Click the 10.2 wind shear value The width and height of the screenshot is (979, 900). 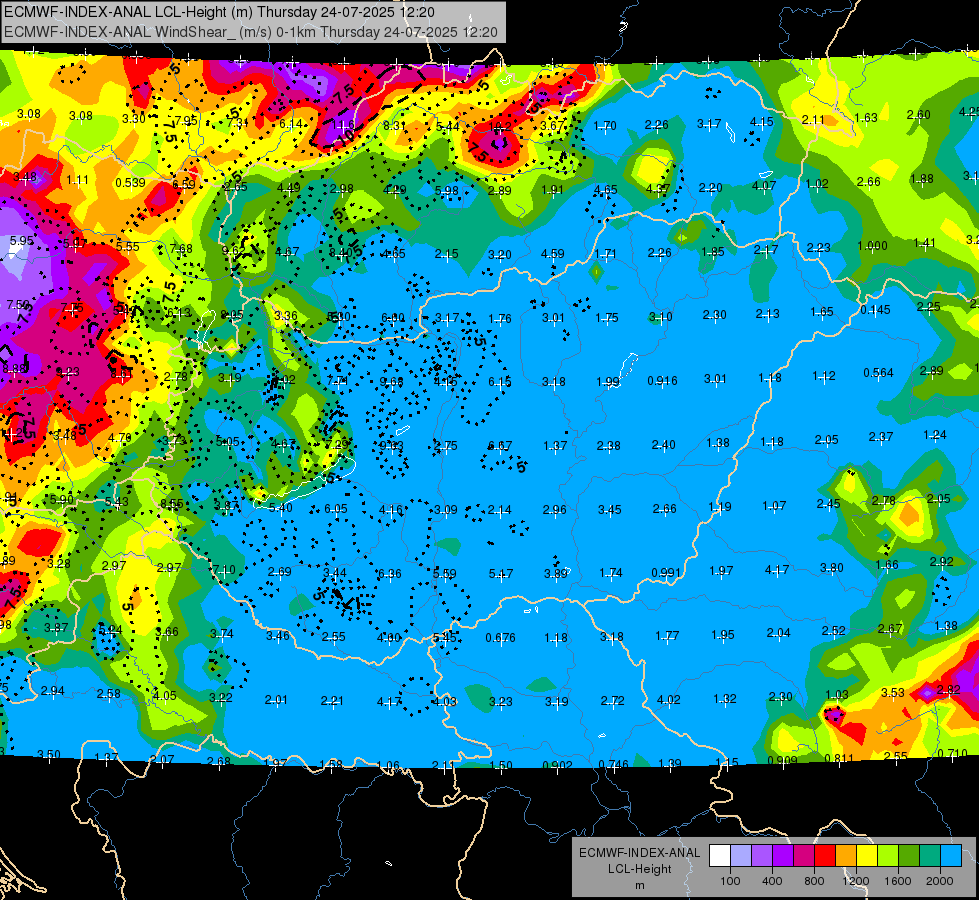click(x=500, y=127)
